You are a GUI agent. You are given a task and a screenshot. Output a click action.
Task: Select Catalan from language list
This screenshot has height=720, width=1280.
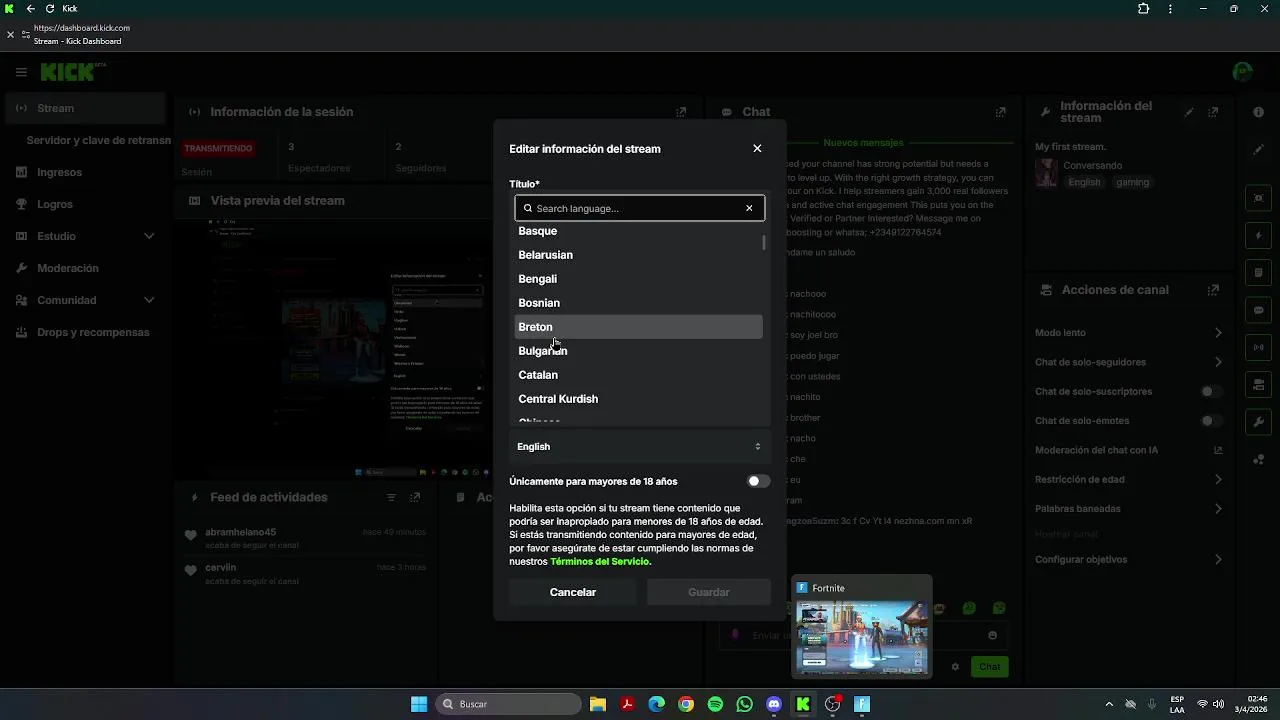(638, 375)
